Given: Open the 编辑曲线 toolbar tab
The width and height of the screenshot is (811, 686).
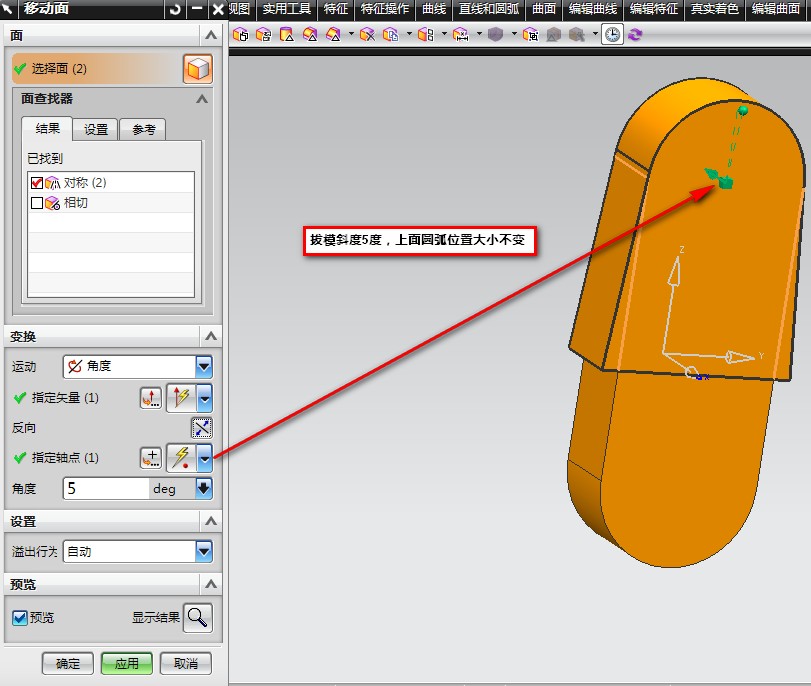Looking at the screenshot, I should coord(593,9).
